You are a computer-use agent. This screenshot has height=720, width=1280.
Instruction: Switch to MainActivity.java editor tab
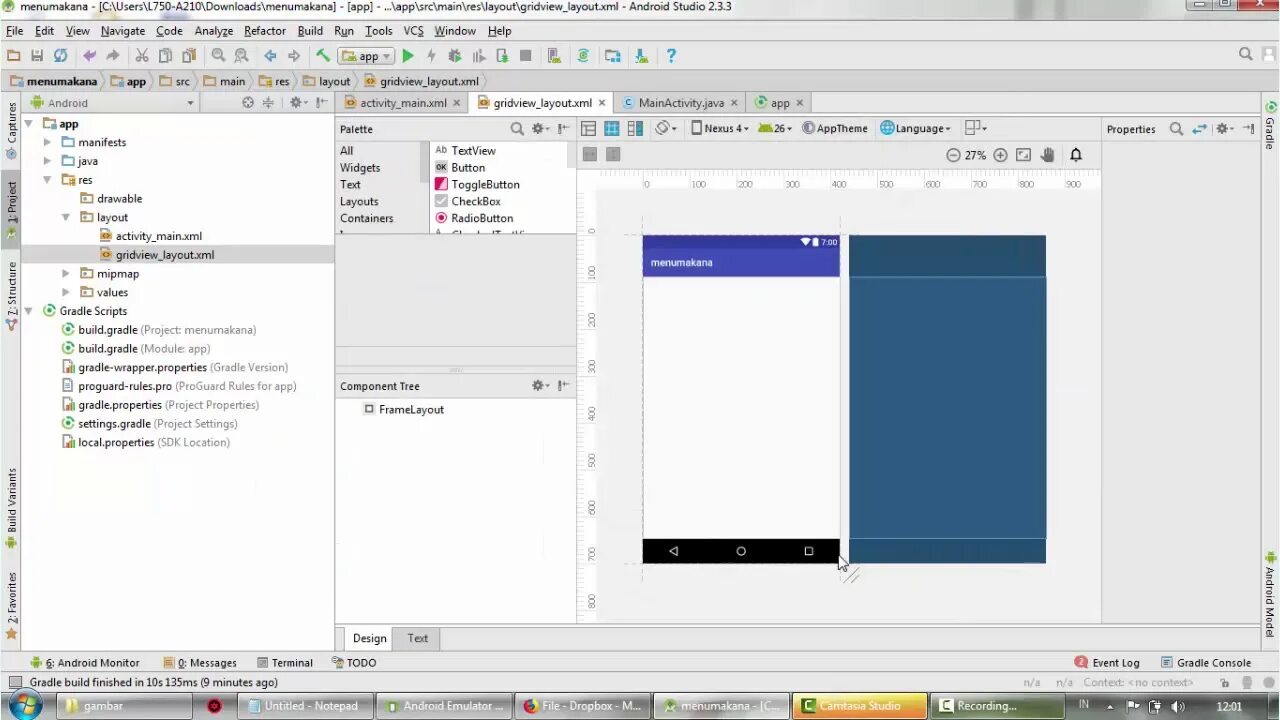680,102
